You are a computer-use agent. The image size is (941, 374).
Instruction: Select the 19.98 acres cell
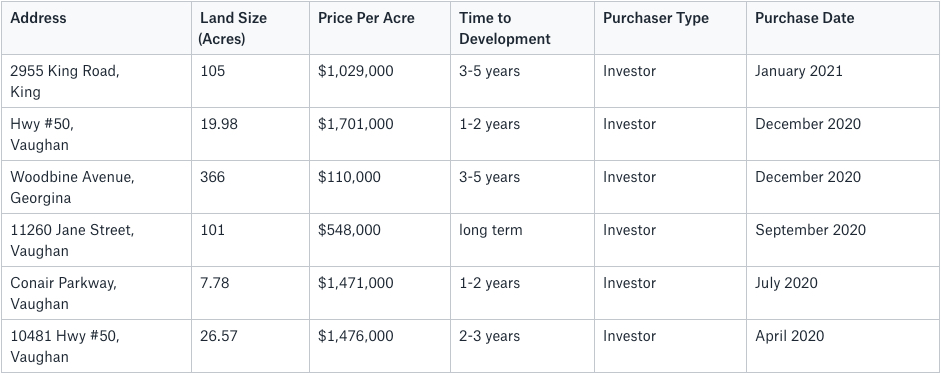(x=250, y=134)
